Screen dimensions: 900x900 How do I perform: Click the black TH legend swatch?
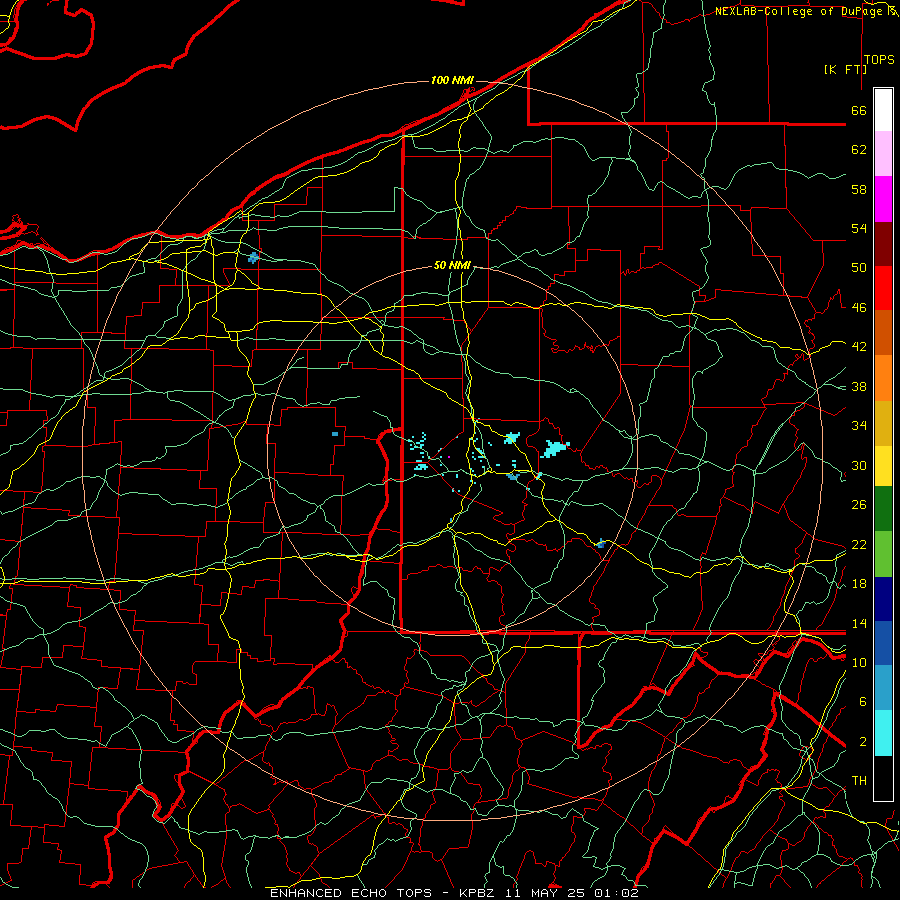[883, 778]
